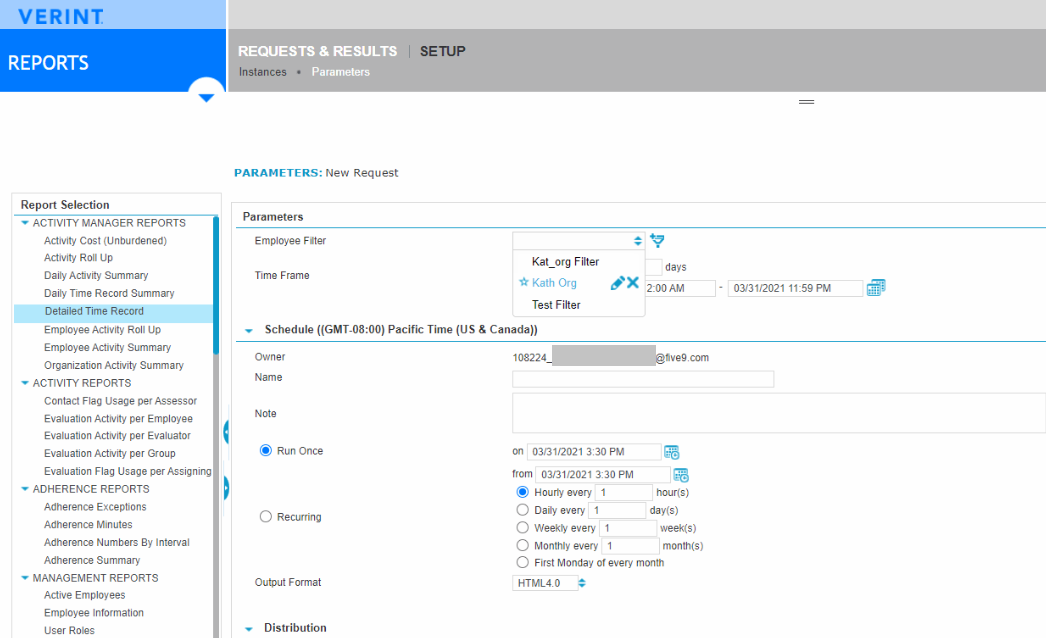Screen dimensions: 1046x638
Task: Choose Weekly every recurrence
Action: point(522,527)
